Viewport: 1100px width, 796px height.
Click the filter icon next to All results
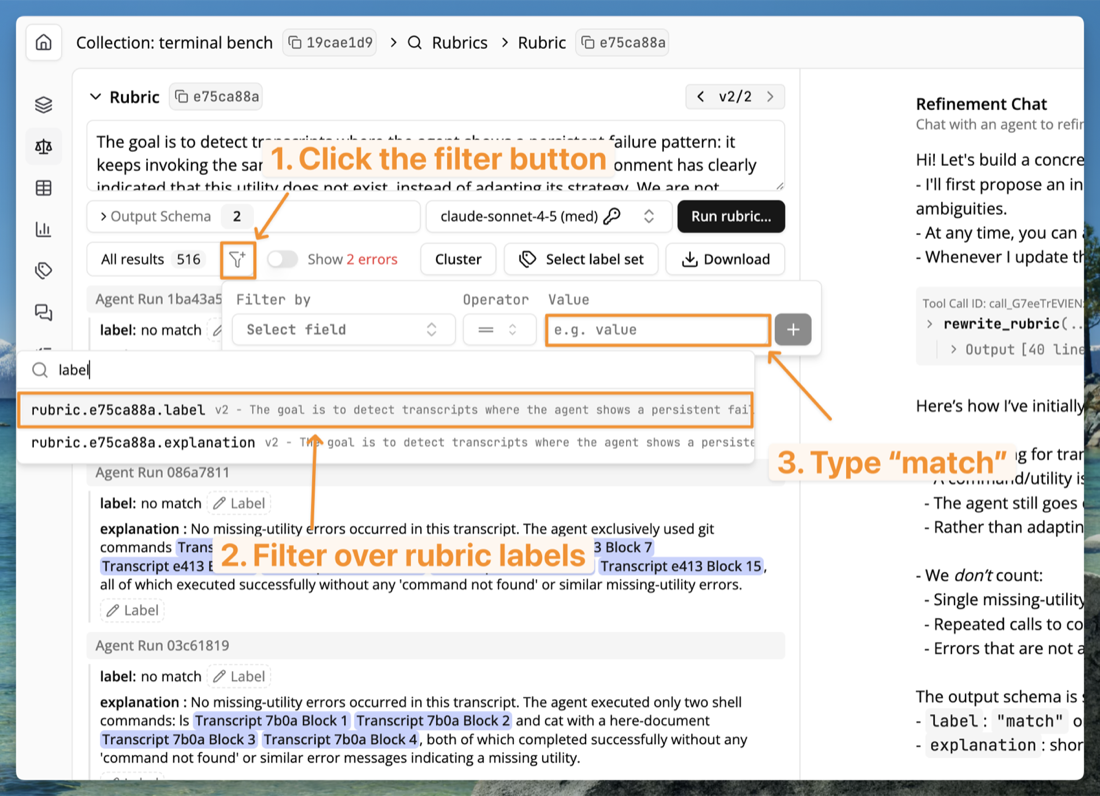pos(236,259)
